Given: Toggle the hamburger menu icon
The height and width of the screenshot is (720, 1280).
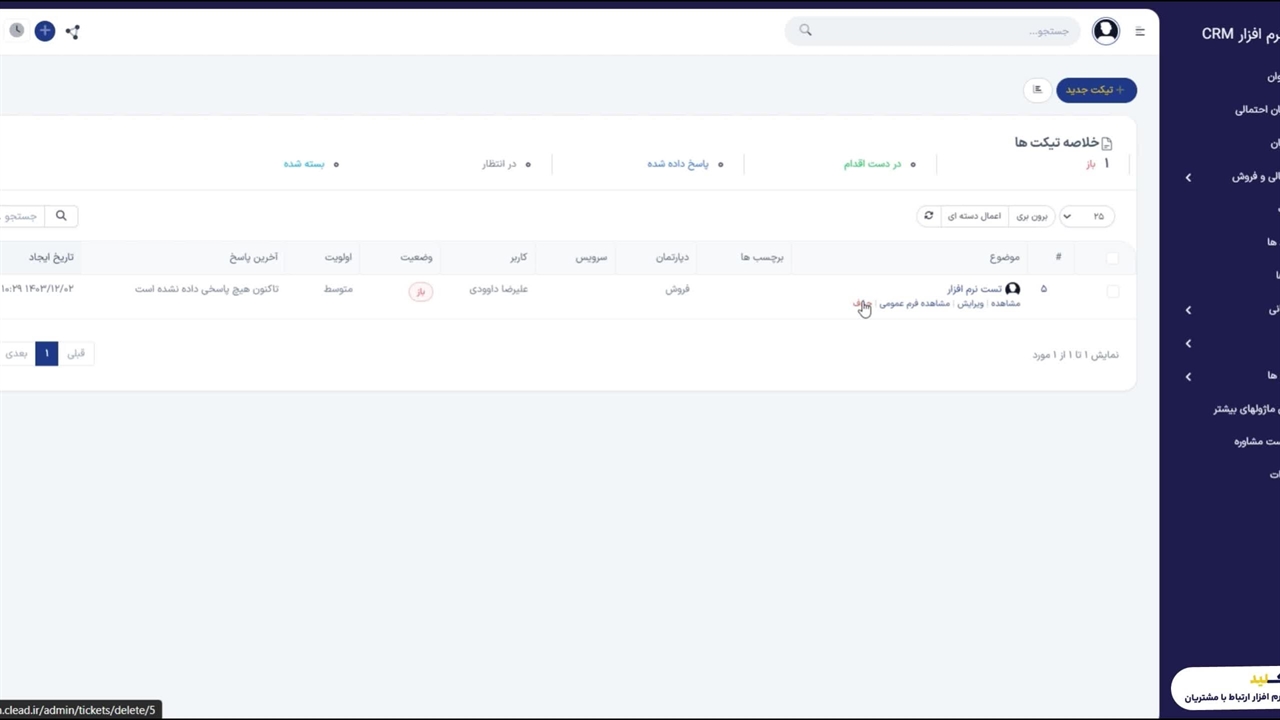Looking at the screenshot, I should tap(1140, 32).
